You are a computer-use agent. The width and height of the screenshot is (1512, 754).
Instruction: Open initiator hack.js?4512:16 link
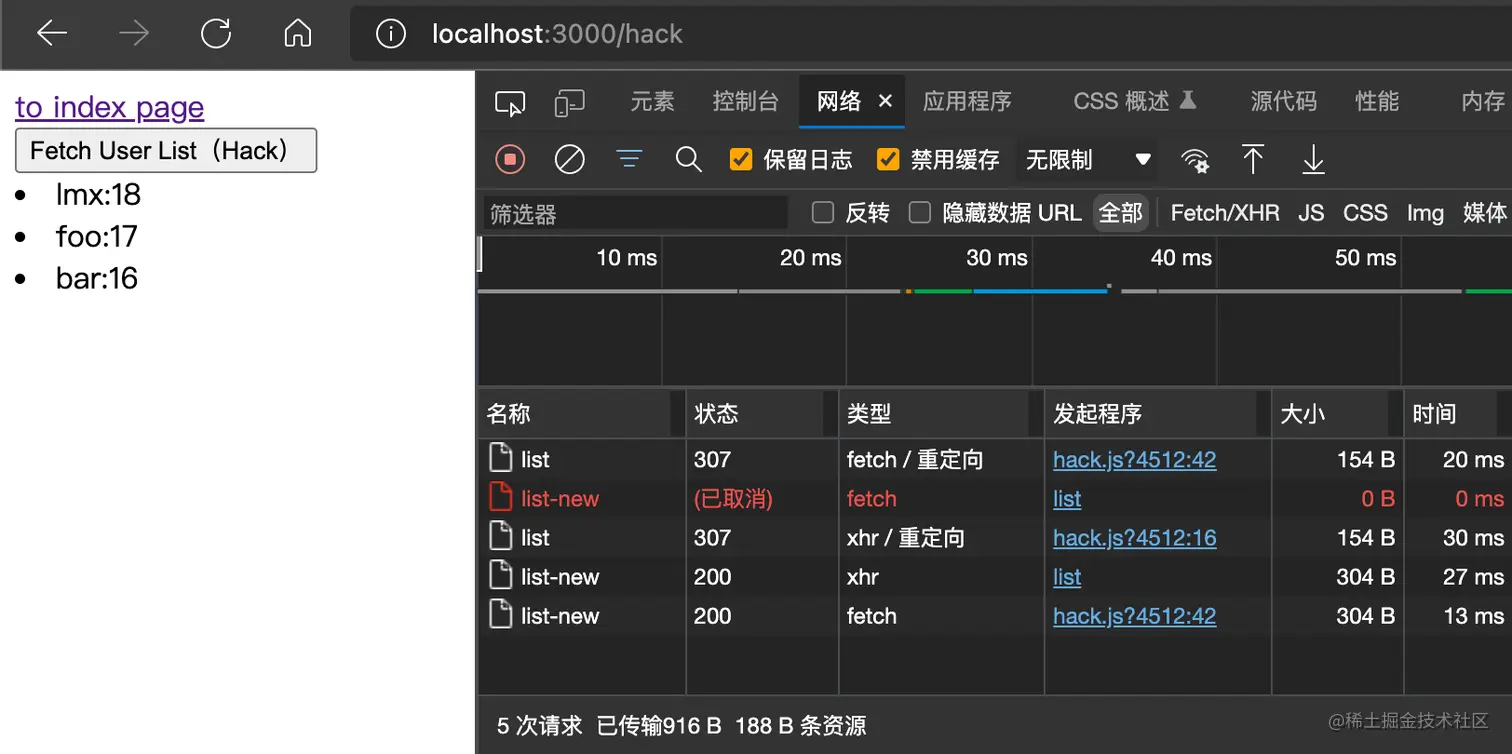tap(1135, 538)
